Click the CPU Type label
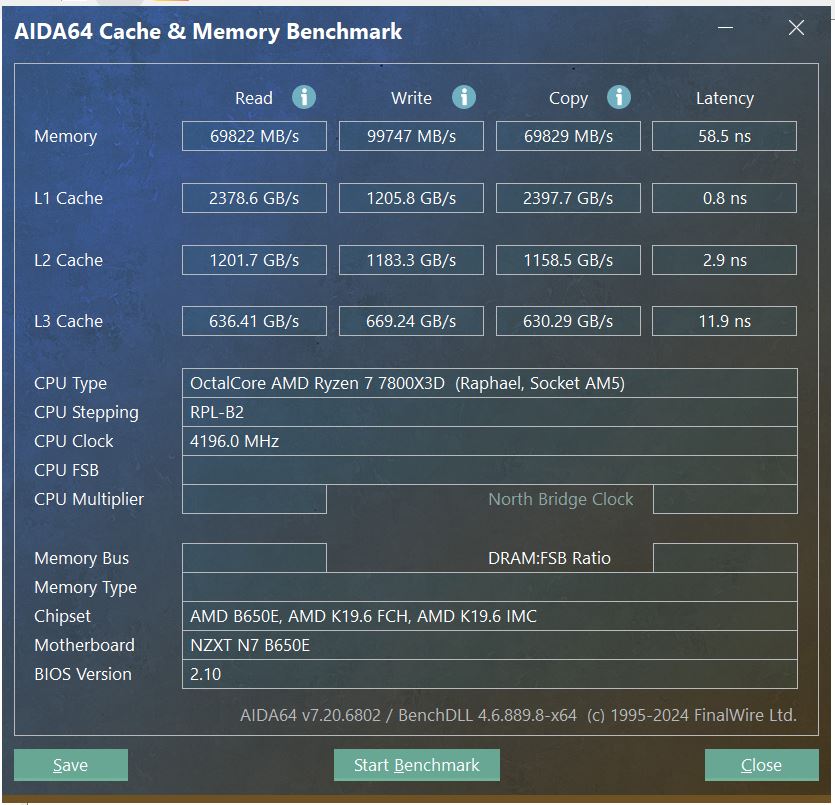 70,383
